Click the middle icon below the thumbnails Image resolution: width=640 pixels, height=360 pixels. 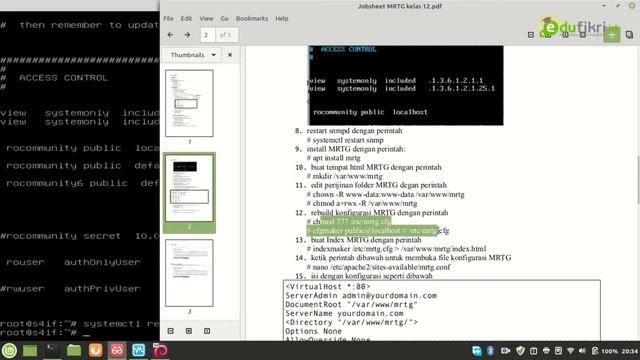[189, 331]
